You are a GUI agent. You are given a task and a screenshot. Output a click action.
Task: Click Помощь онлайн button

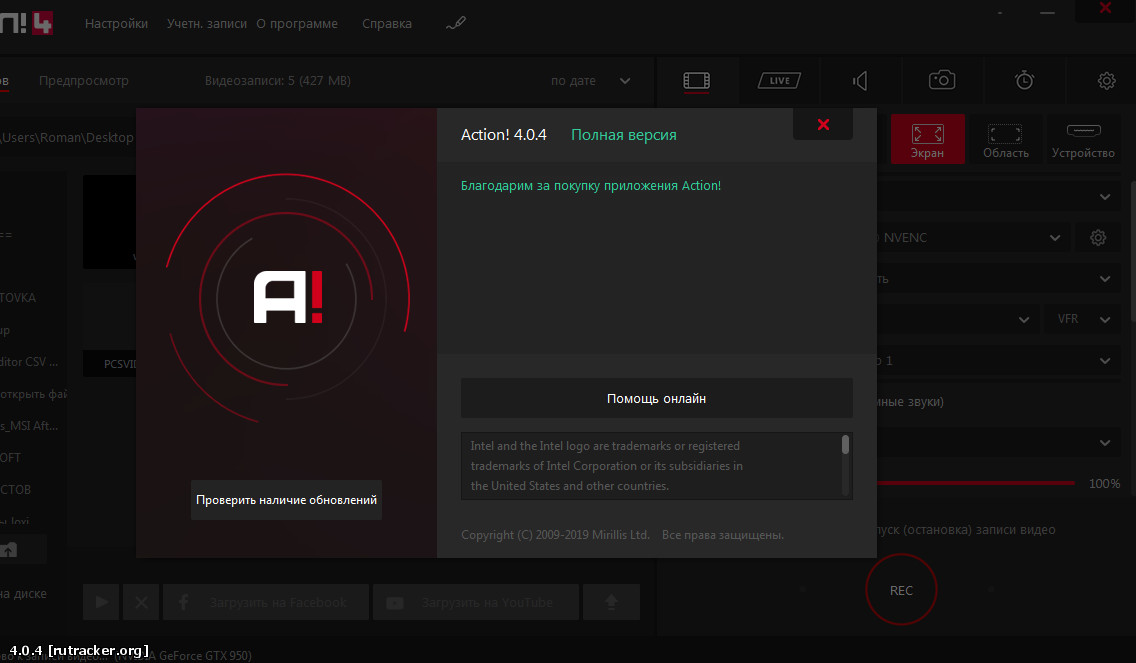pos(656,398)
